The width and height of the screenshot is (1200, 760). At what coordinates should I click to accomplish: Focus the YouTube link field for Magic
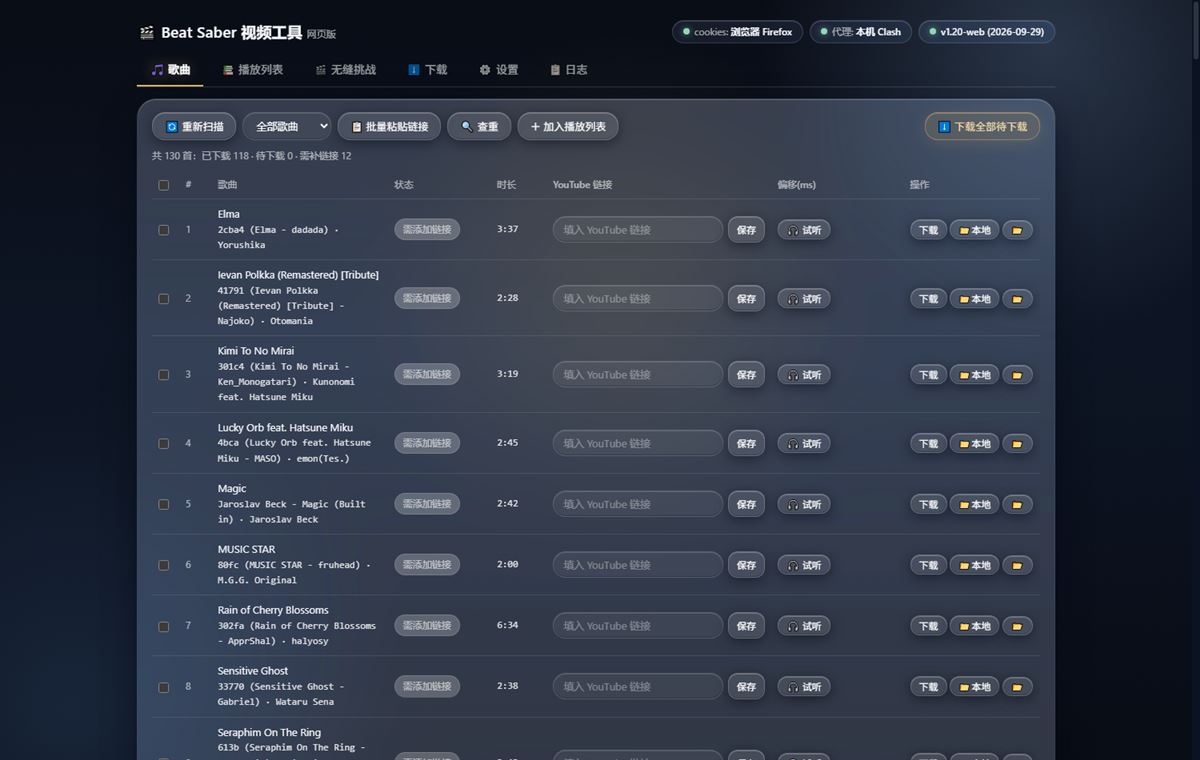pyautogui.click(x=638, y=505)
